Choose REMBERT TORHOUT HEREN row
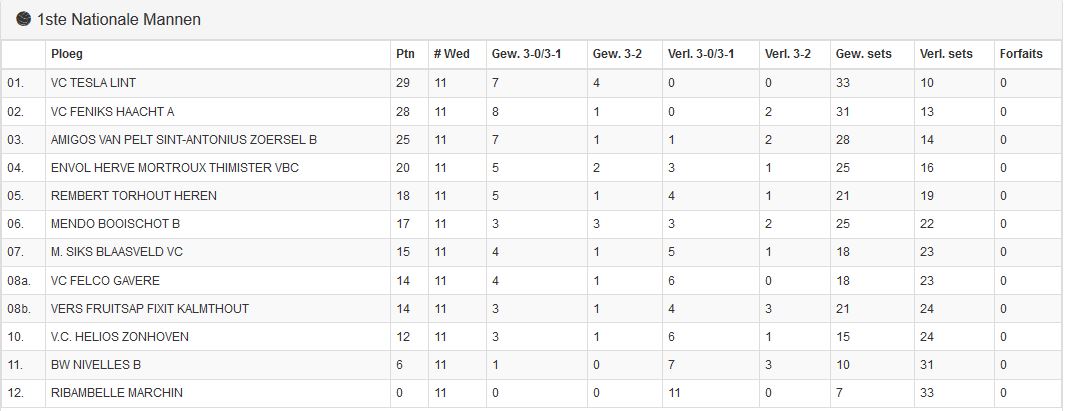Screen dimensions: 1067x411 (533, 196)
